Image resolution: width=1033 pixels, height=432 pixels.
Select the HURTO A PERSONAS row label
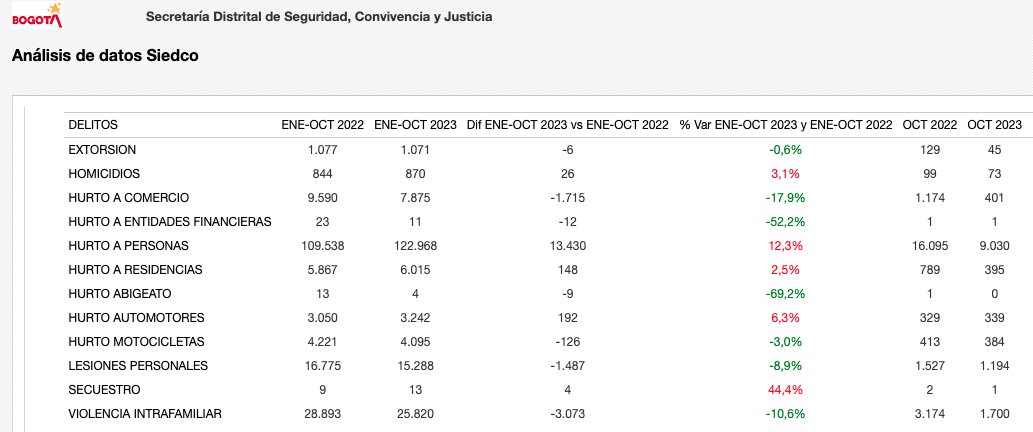128,246
